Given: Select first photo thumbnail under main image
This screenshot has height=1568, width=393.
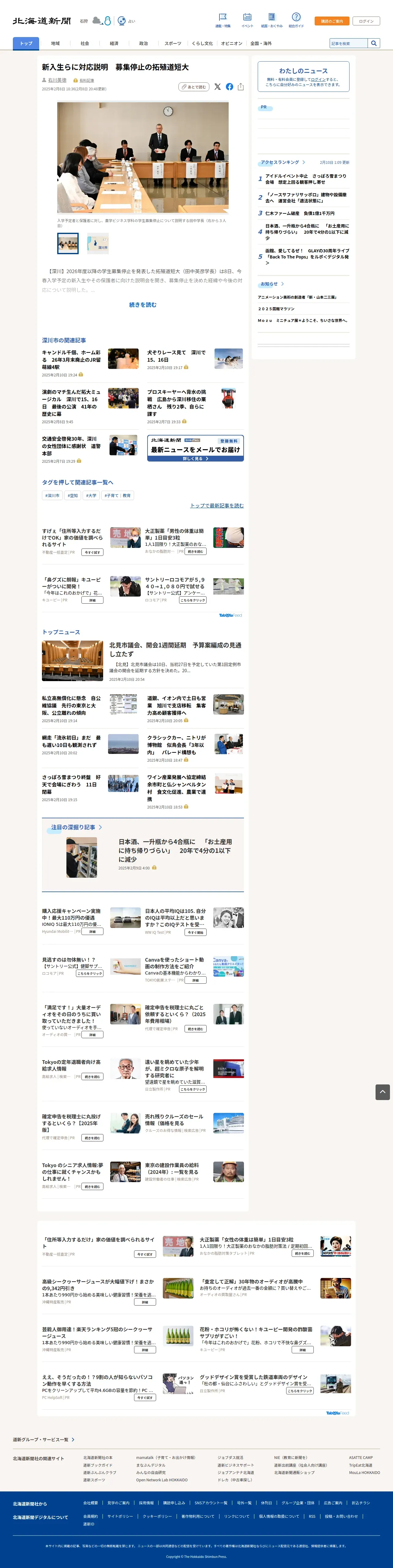Looking at the screenshot, I should [68, 243].
